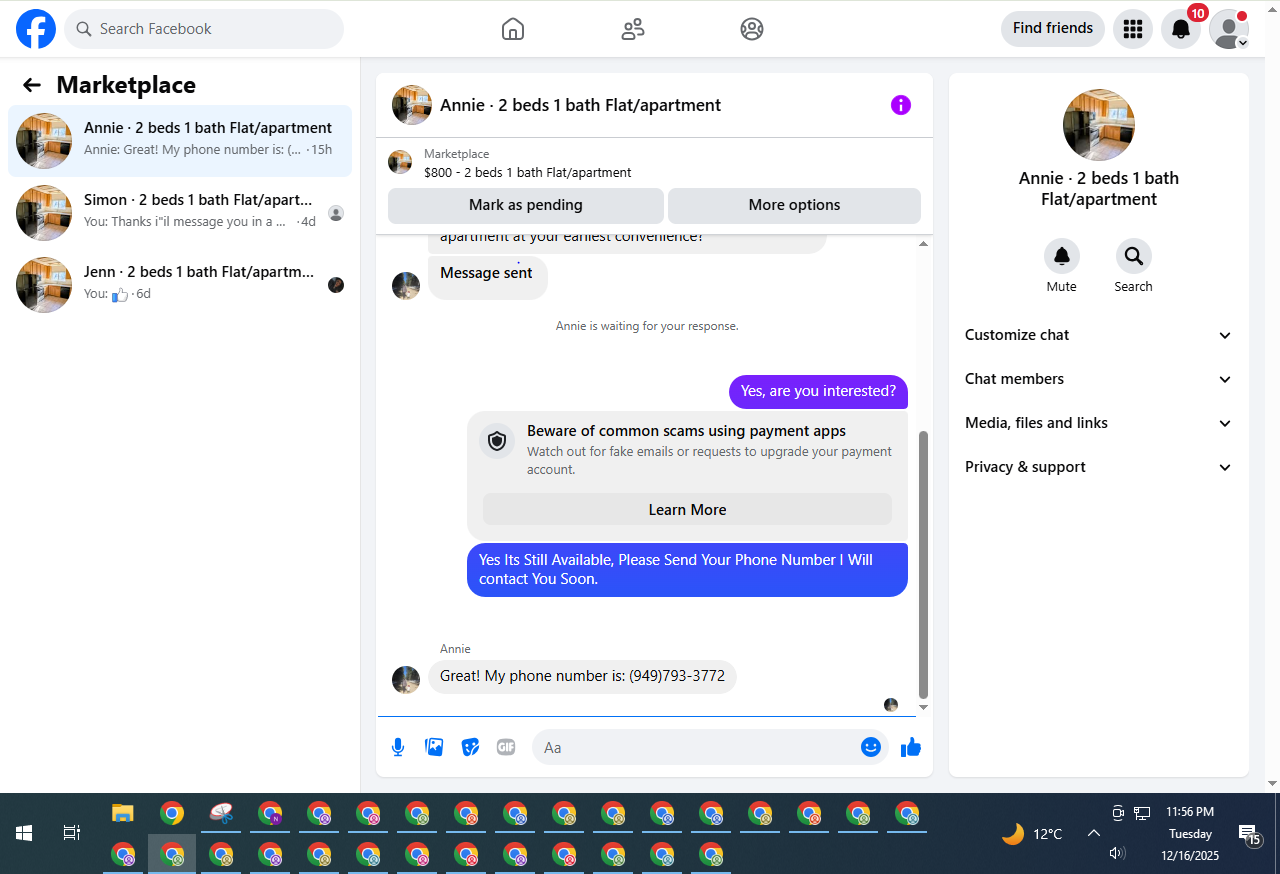Click the chat scrollbar up arrow
The image size is (1280, 874).
[923, 244]
